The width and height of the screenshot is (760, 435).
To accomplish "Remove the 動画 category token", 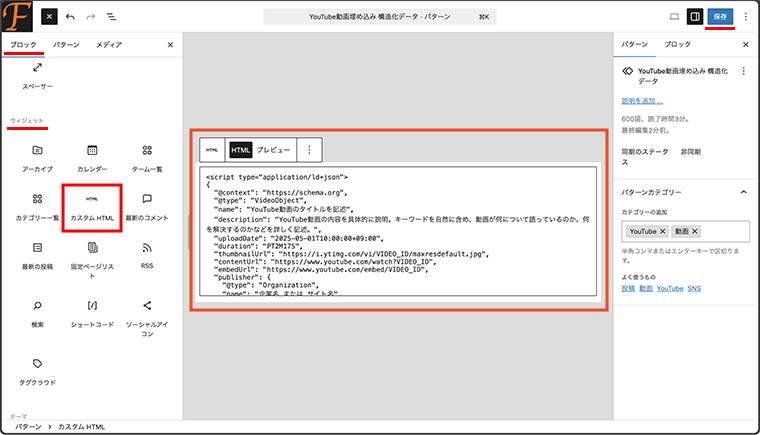I will pyautogui.click(x=695, y=231).
